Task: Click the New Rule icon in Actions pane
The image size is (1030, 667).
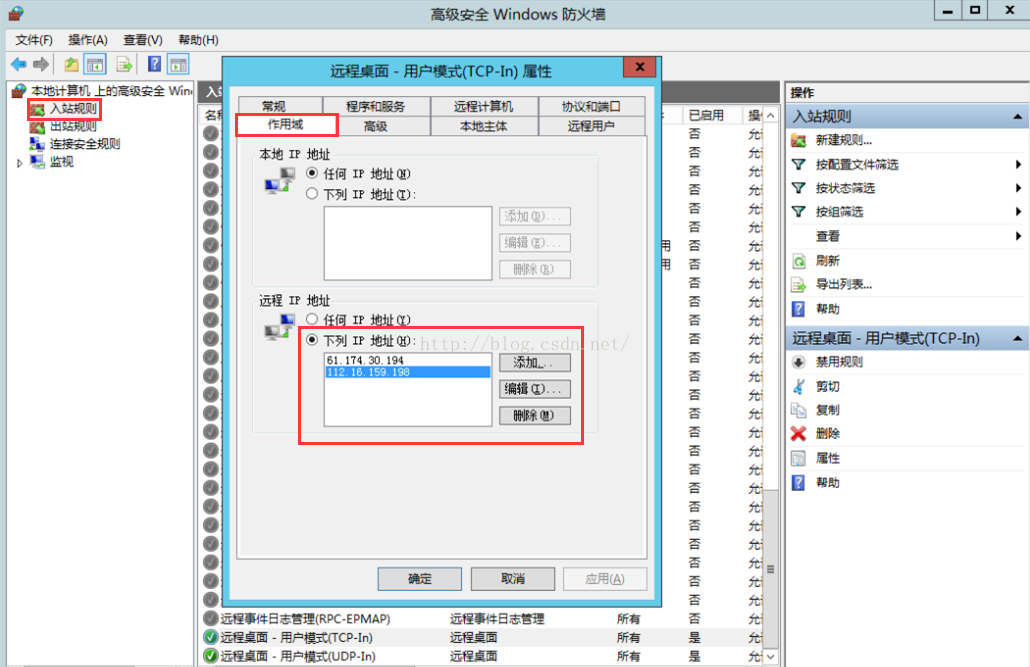Action: tap(799, 140)
